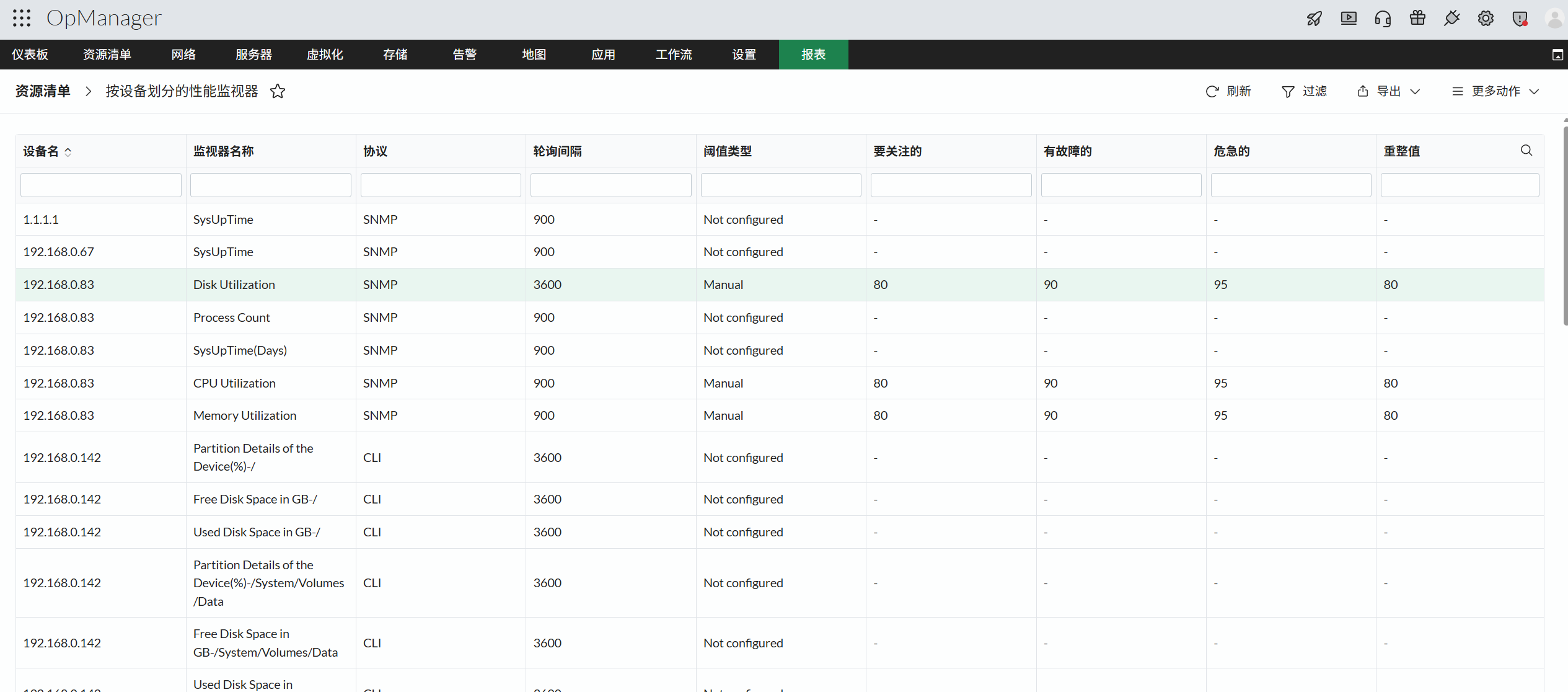Open the 过滤 filter button

(x=1304, y=91)
